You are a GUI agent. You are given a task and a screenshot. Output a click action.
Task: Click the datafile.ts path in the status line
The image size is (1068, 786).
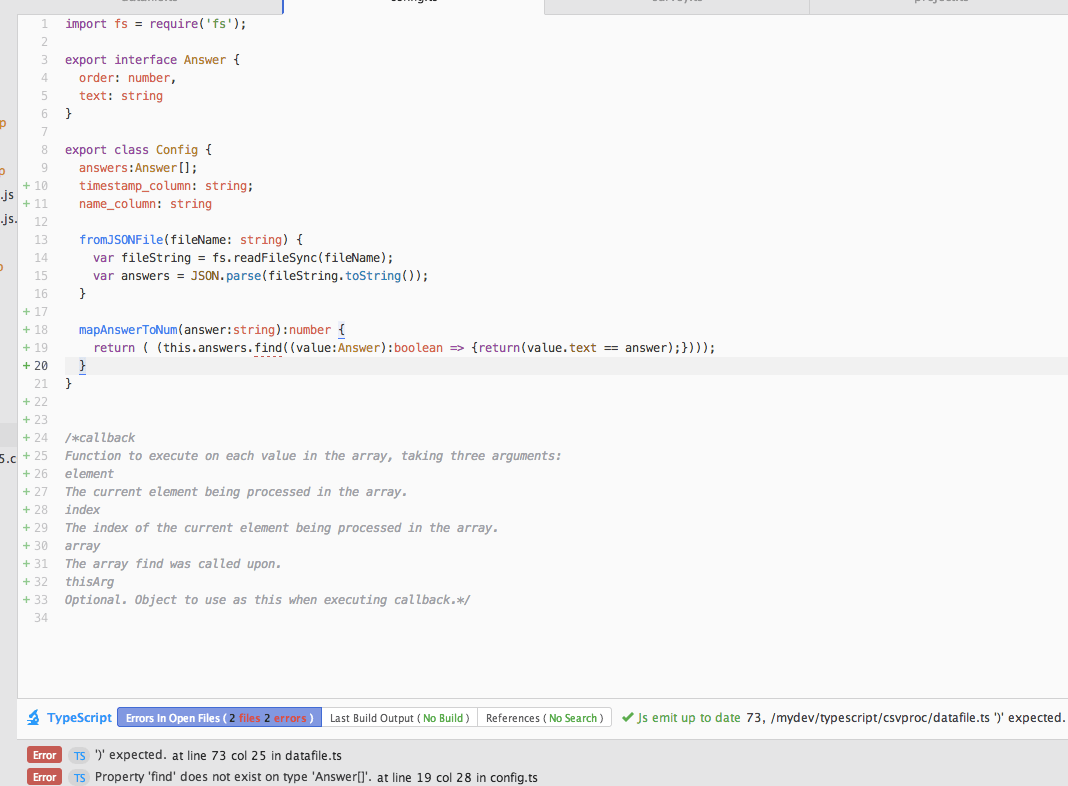click(x=880, y=717)
